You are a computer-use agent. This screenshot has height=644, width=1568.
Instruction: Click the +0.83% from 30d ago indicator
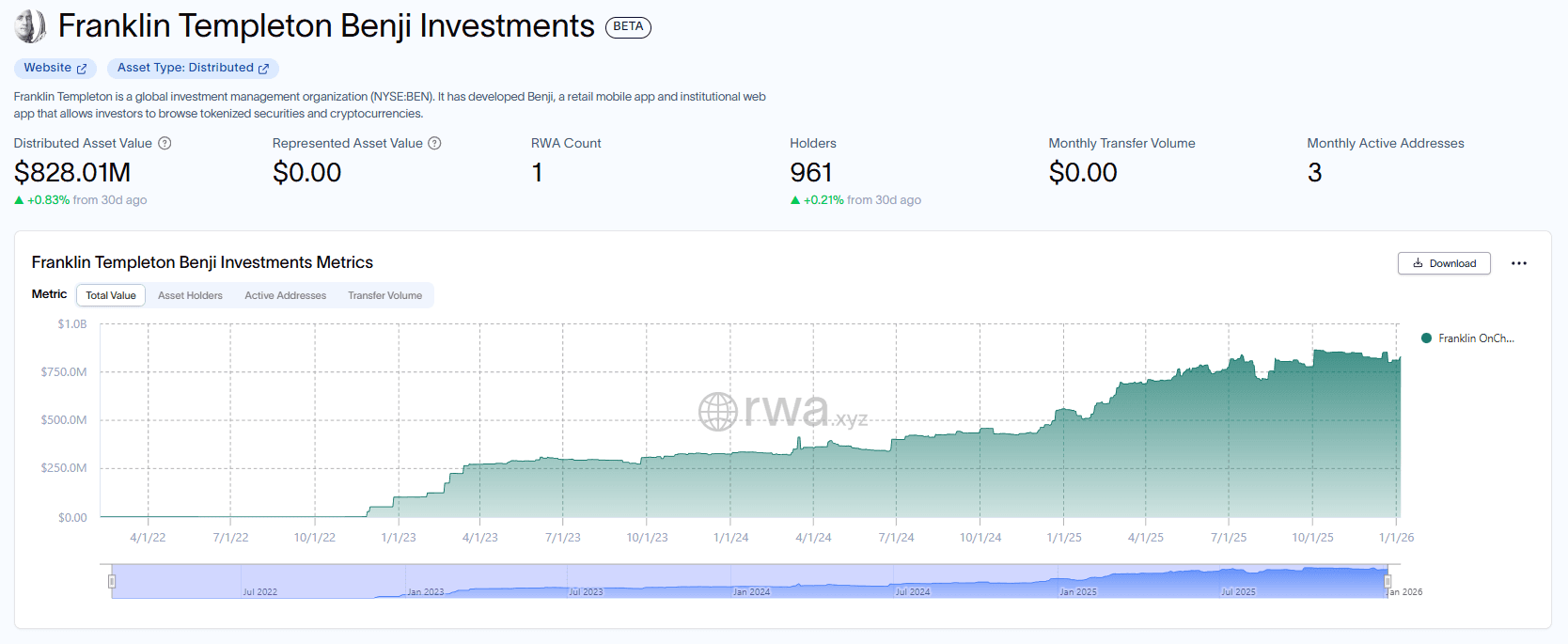(x=81, y=200)
